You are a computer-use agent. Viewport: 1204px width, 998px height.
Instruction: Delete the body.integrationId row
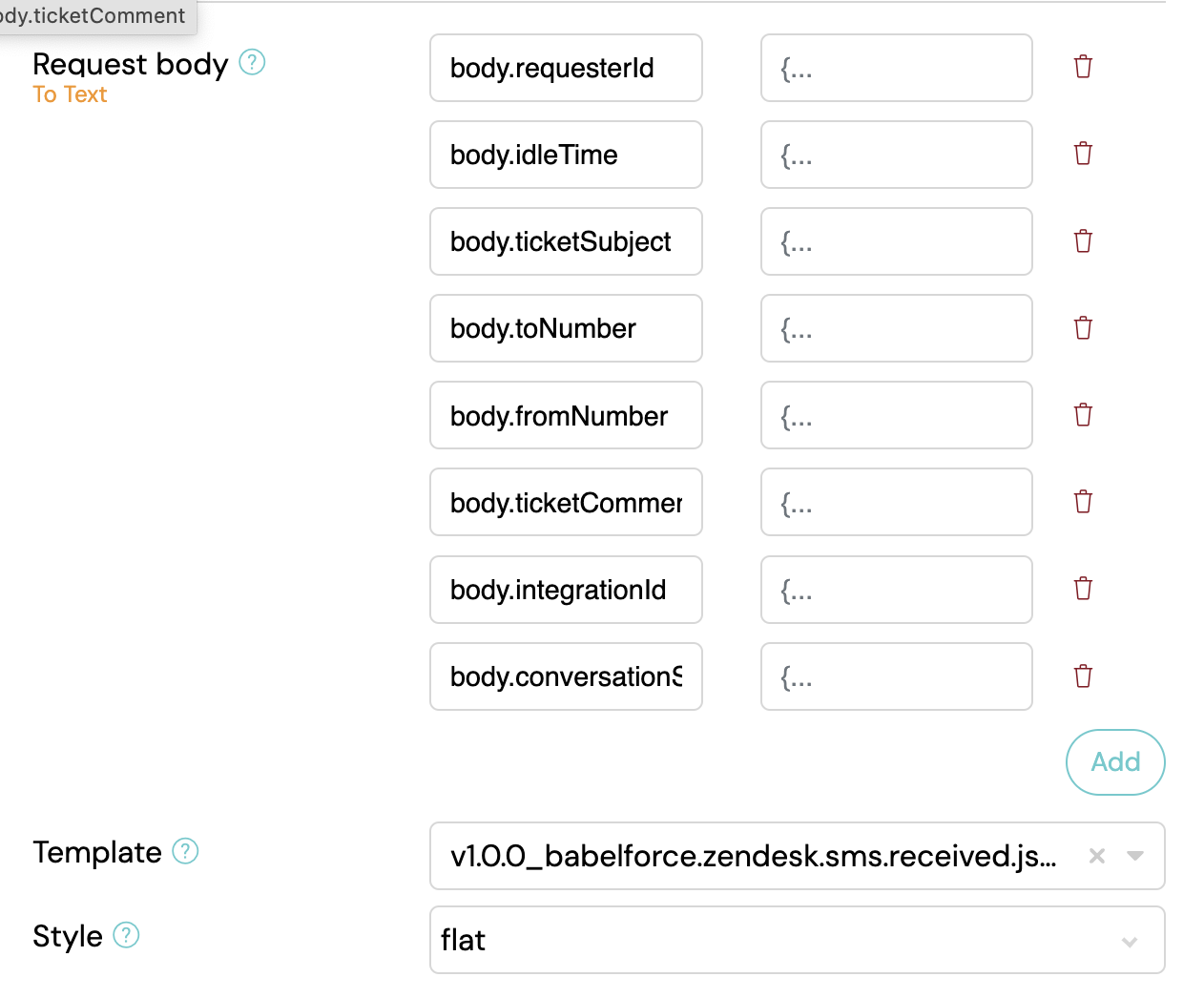(x=1083, y=589)
